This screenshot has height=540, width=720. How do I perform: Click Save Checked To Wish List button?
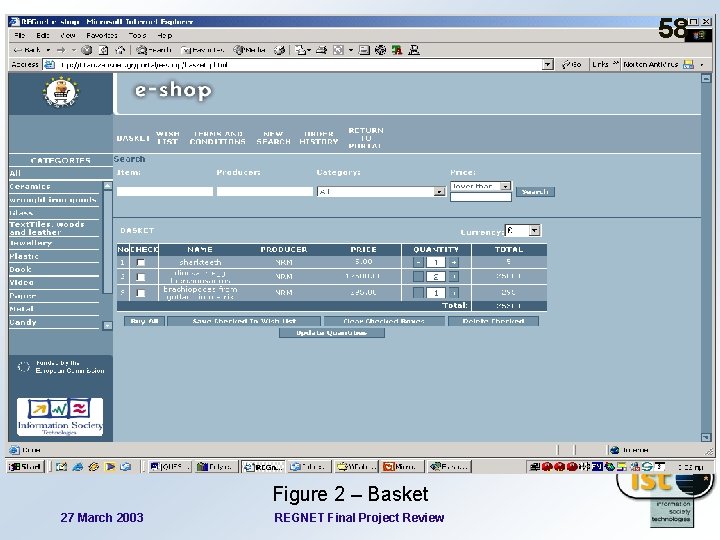click(244, 321)
